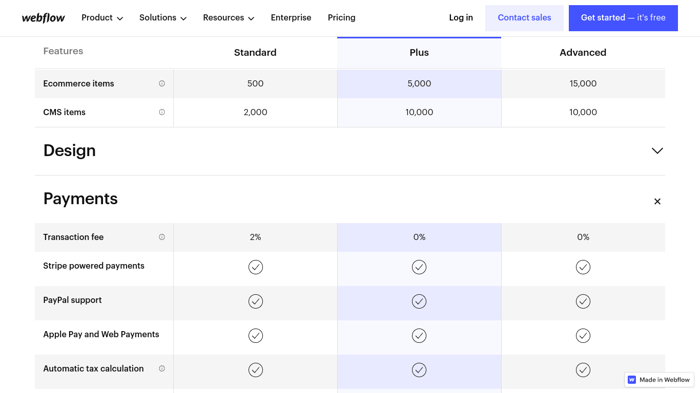Click the Transaction fee row label
Image resolution: width=700 pixels, height=393 pixels.
(73, 237)
